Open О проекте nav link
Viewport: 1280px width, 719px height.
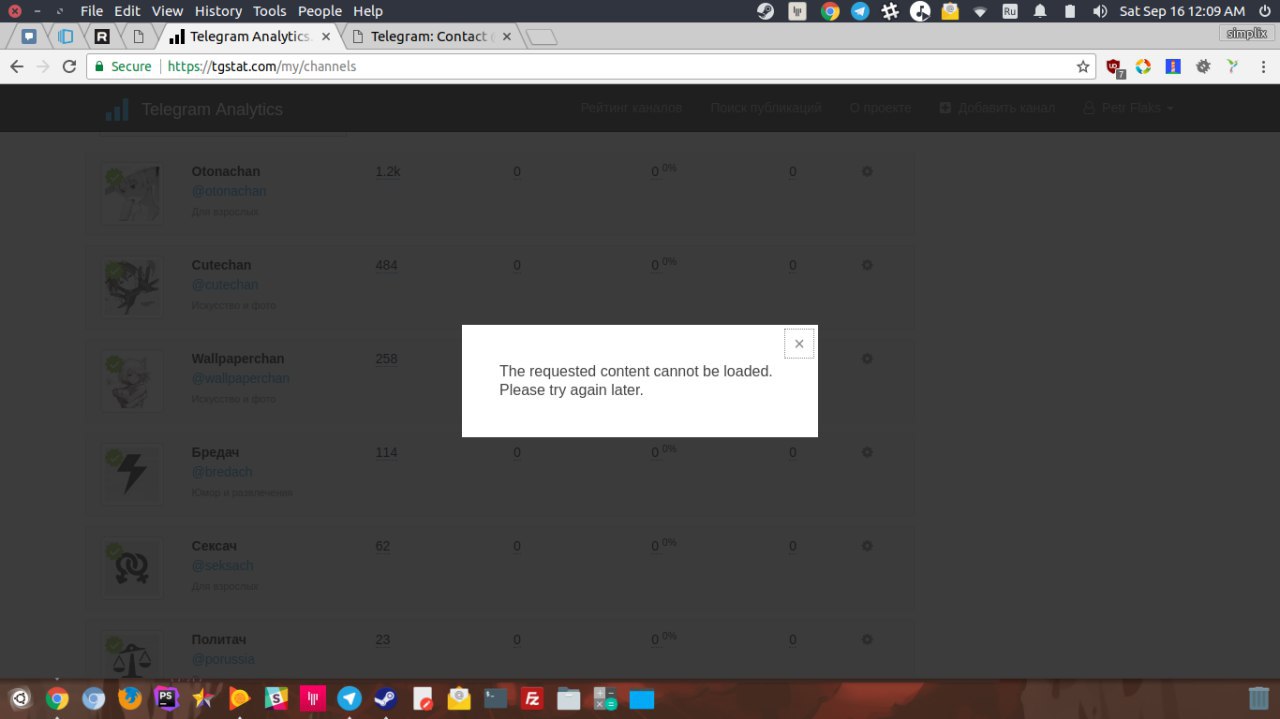(880, 108)
